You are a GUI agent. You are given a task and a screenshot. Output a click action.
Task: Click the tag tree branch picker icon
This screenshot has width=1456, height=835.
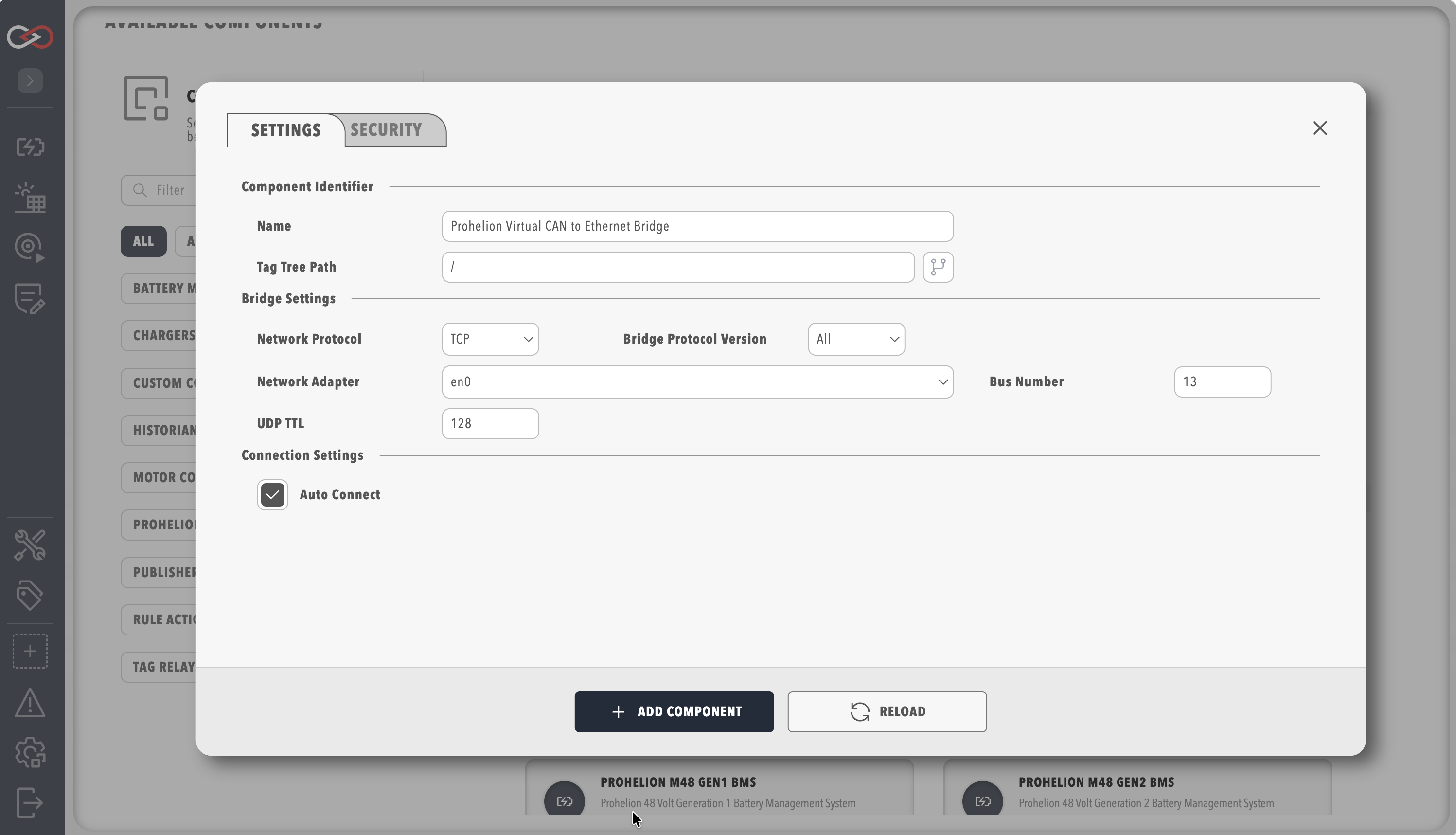(938, 267)
